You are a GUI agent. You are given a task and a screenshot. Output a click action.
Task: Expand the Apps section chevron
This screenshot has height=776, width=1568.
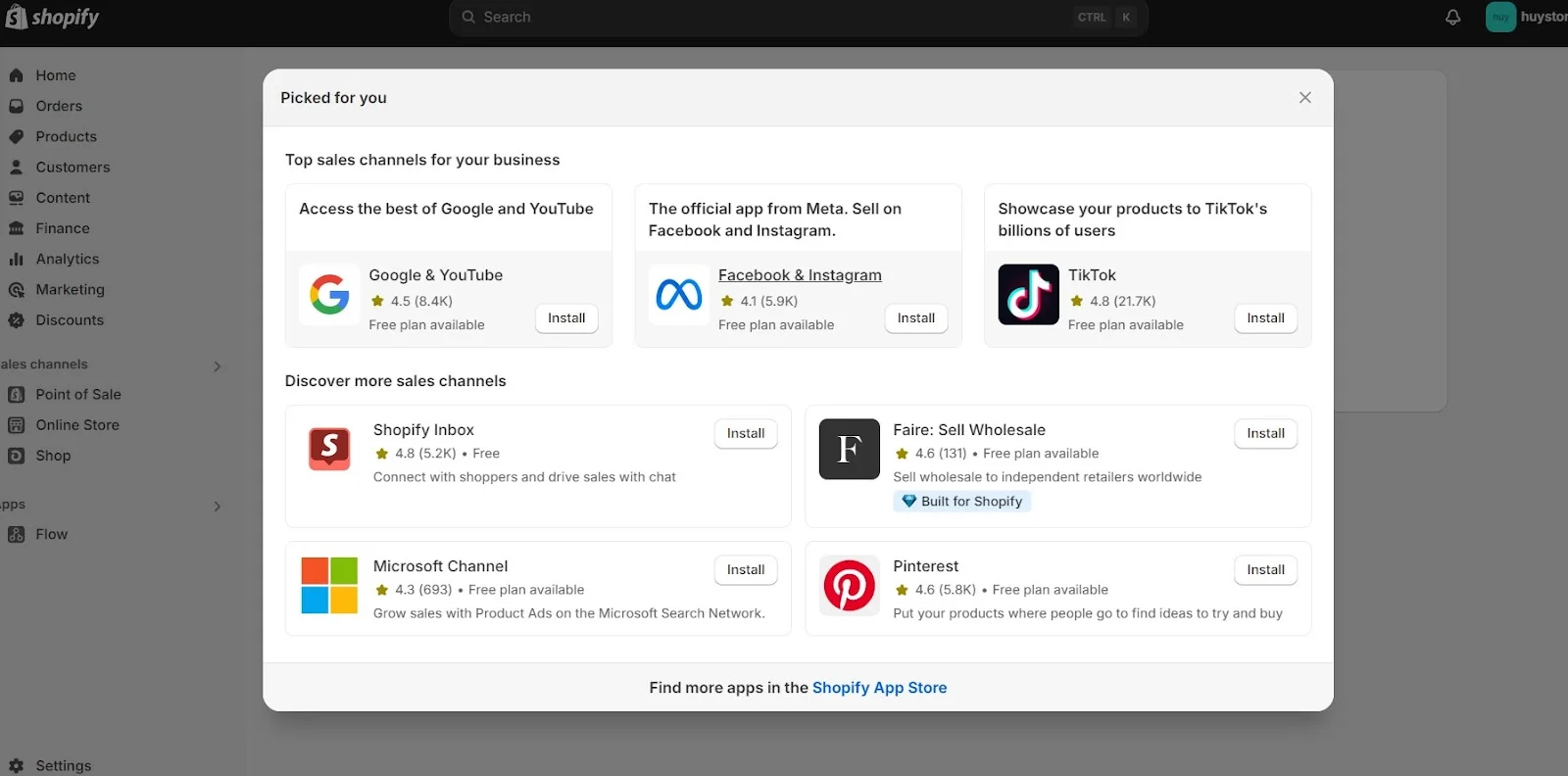218,506
